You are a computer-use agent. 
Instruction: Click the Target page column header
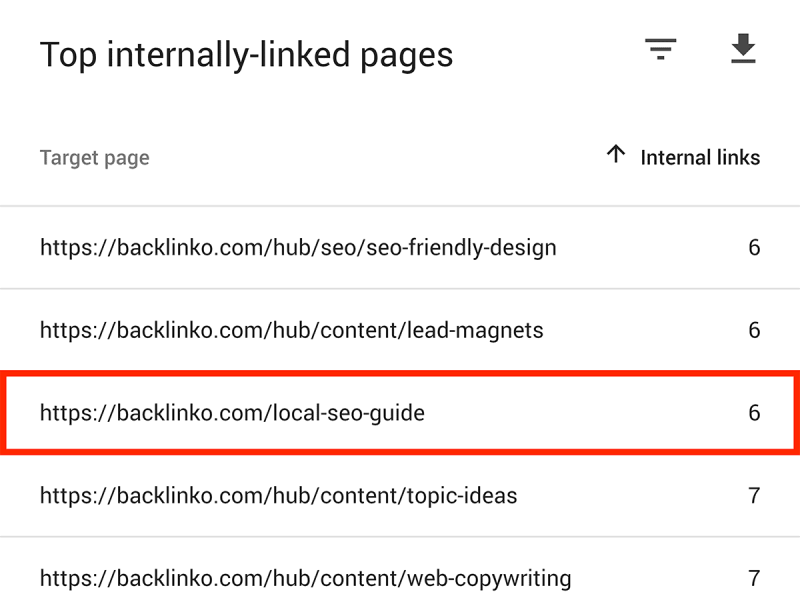click(x=94, y=158)
